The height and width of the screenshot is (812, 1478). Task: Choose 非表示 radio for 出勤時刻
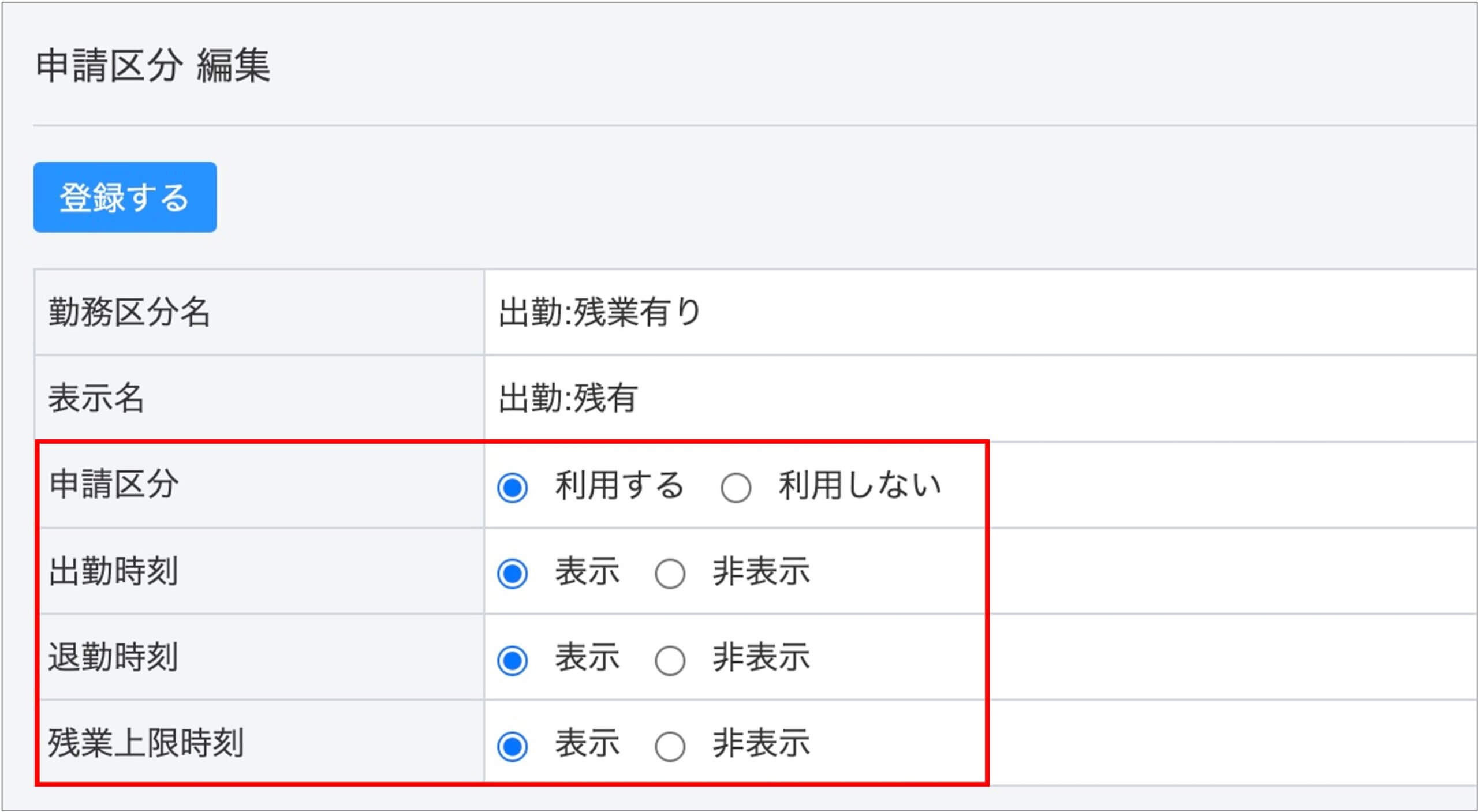pyautogui.click(x=670, y=574)
